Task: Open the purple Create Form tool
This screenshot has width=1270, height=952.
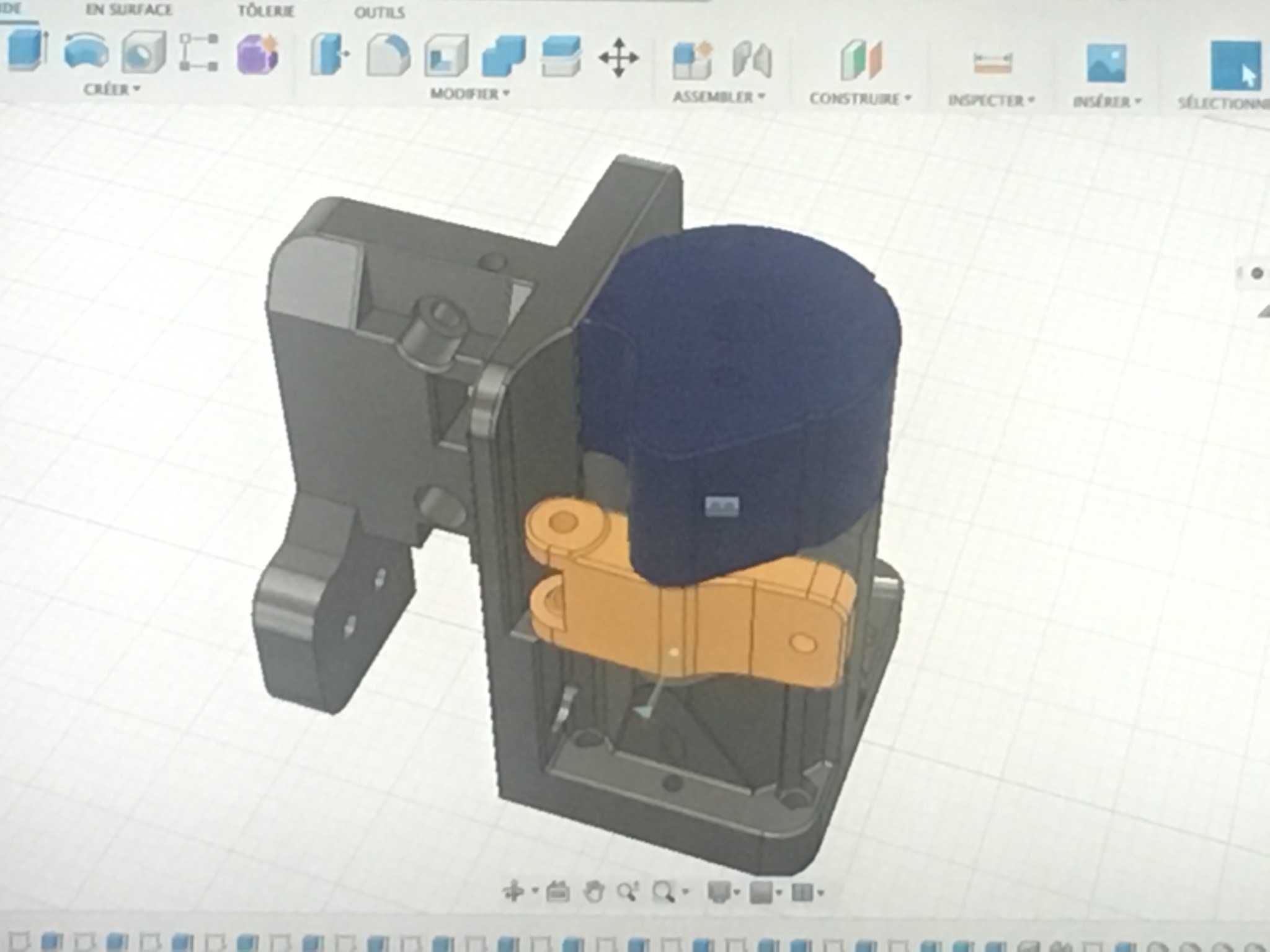Action: click(x=257, y=55)
